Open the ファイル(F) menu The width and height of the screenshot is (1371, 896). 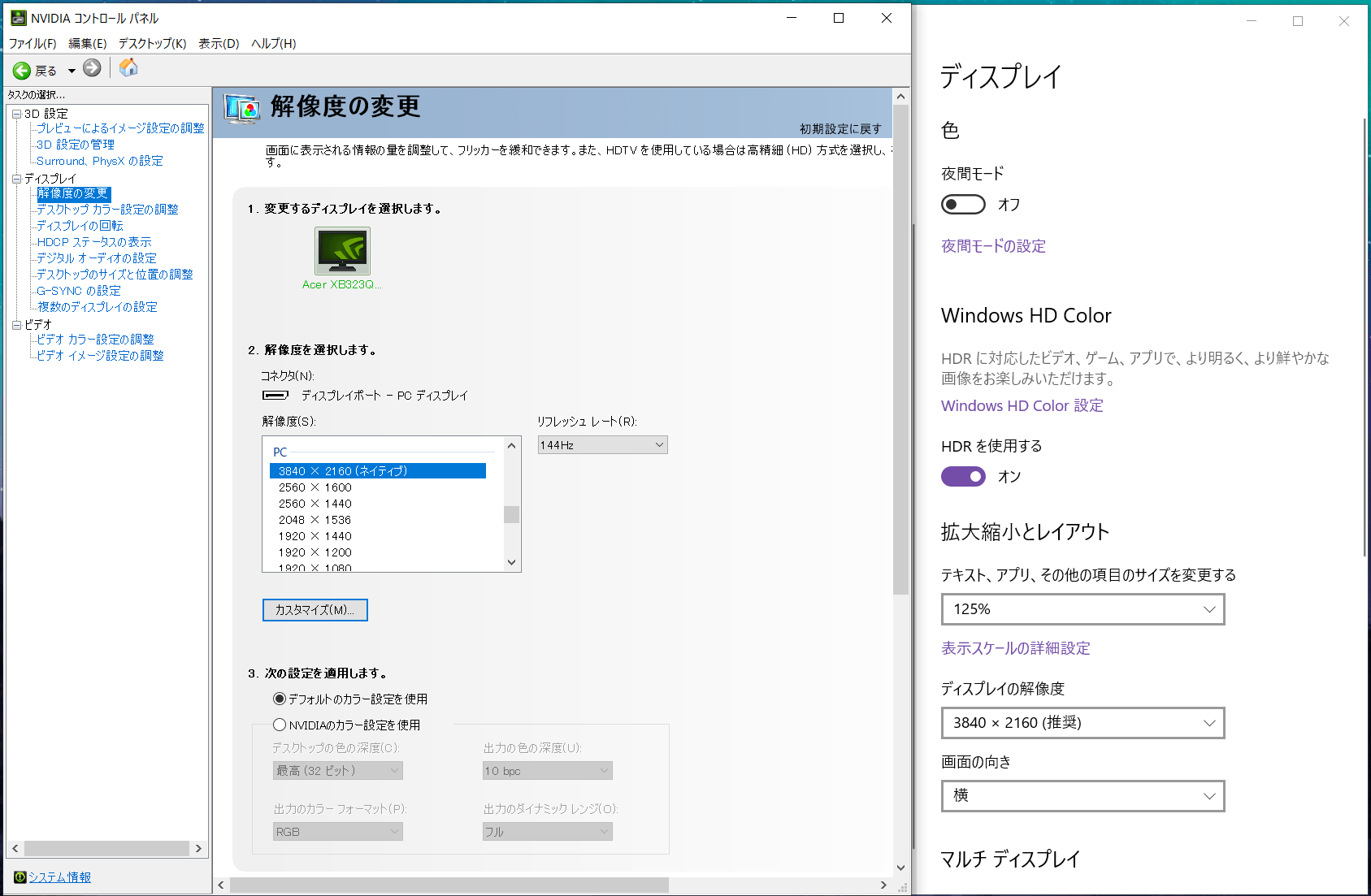[x=33, y=44]
